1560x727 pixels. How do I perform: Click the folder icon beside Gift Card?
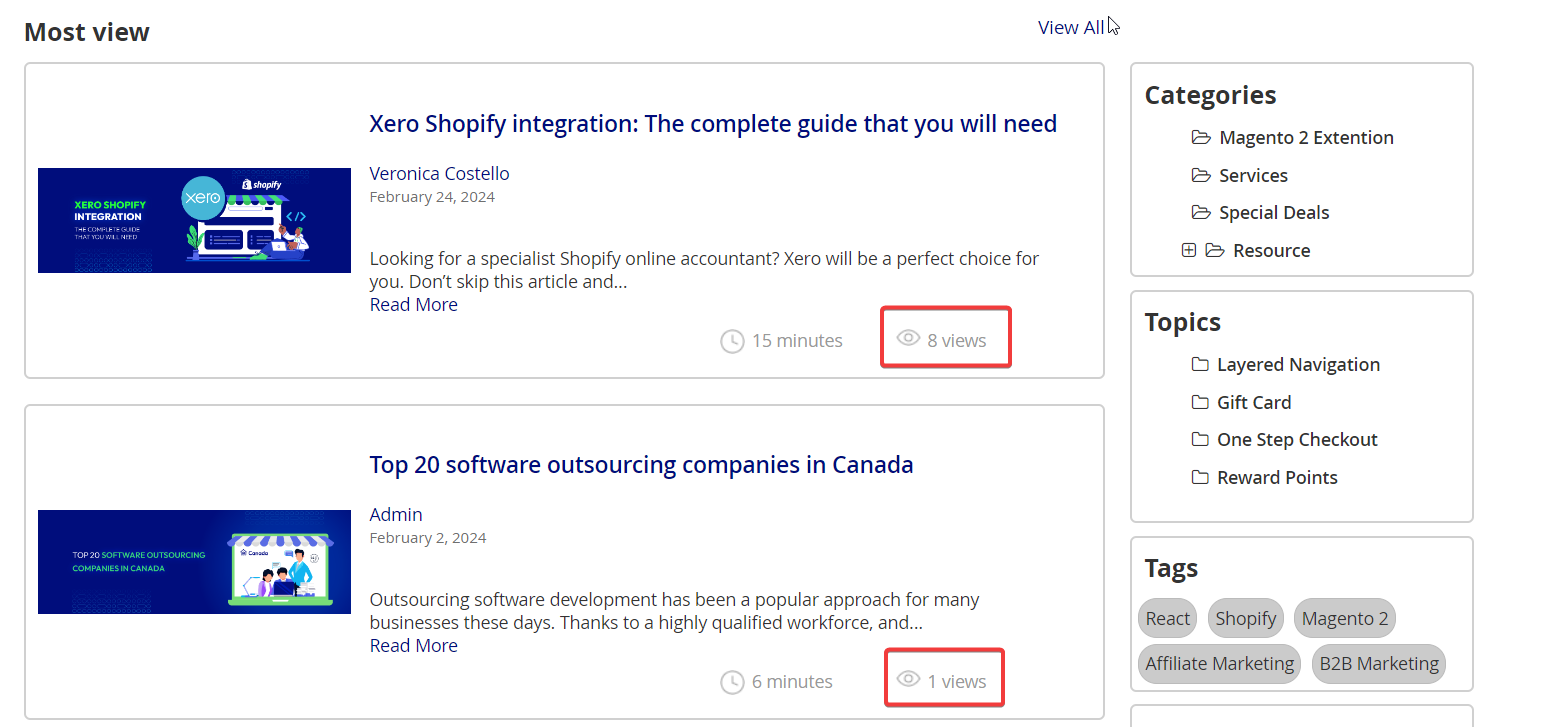tap(1200, 402)
